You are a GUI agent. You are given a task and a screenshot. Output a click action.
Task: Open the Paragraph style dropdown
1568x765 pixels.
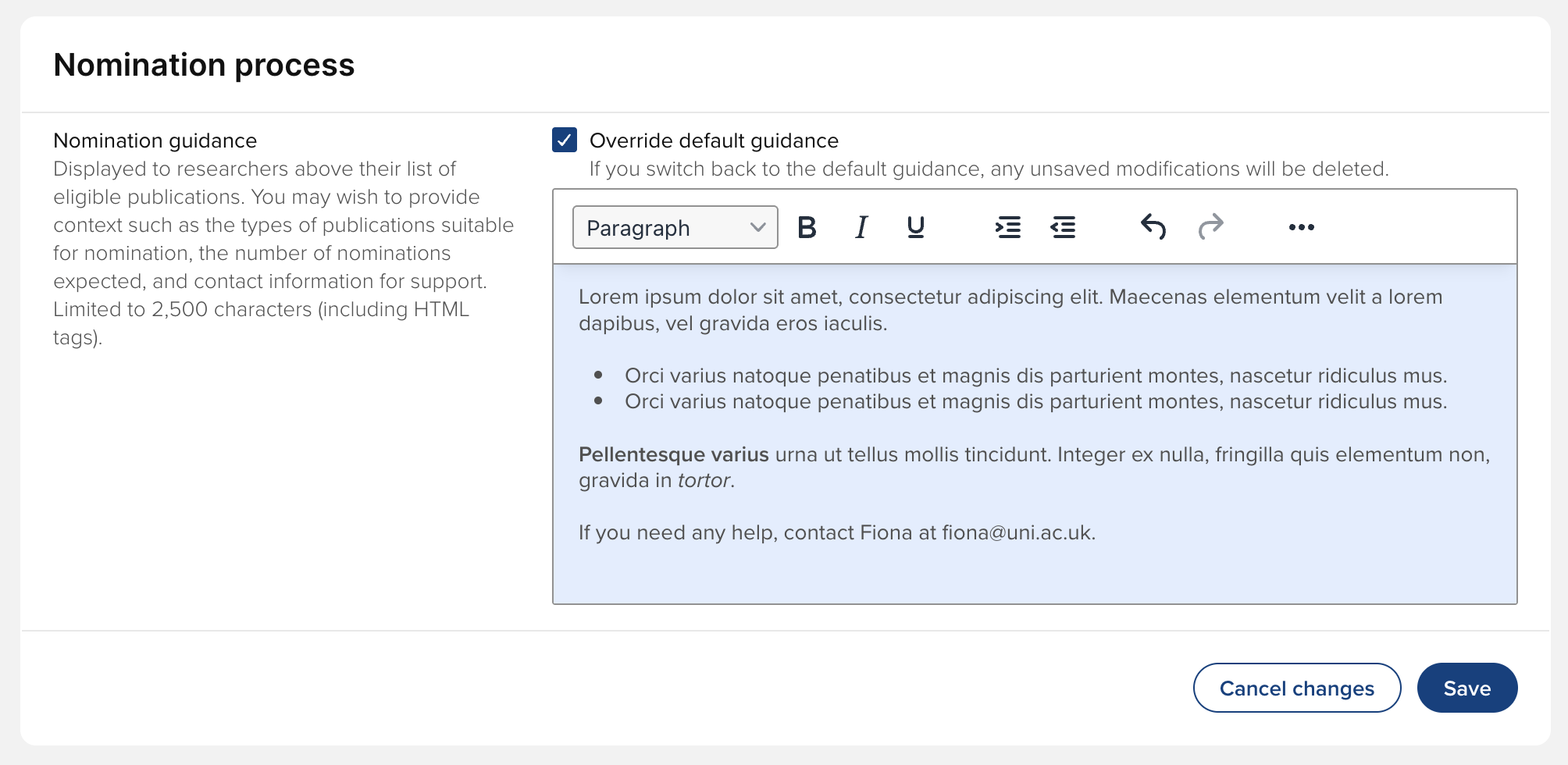[x=675, y=227]
